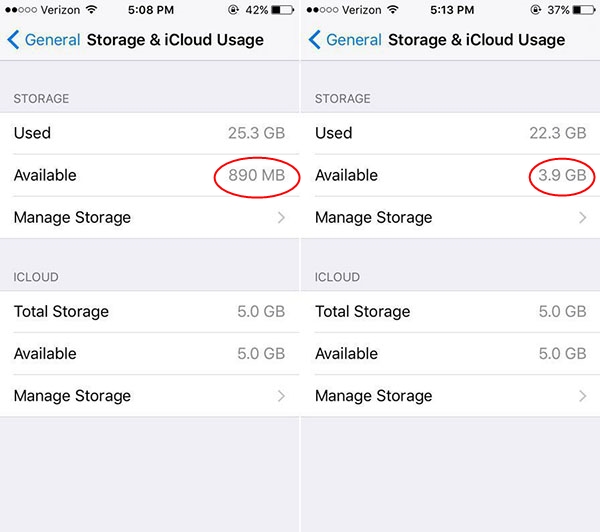This screenshot has height=532, width=600.
Task: Tap back chevron on left screen
Action: (13, 40)
